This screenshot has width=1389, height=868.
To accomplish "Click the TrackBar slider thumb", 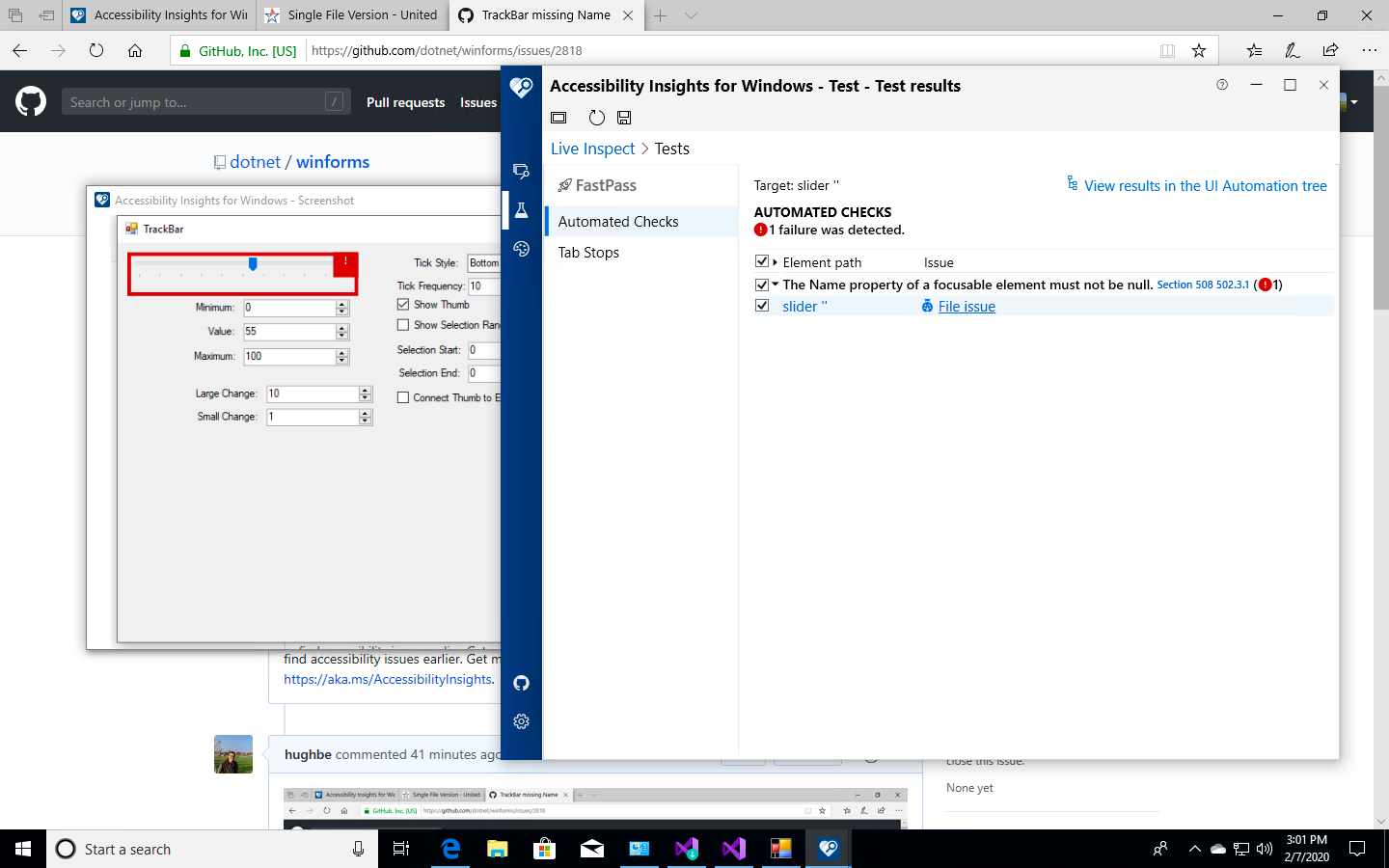I will 254,262.
